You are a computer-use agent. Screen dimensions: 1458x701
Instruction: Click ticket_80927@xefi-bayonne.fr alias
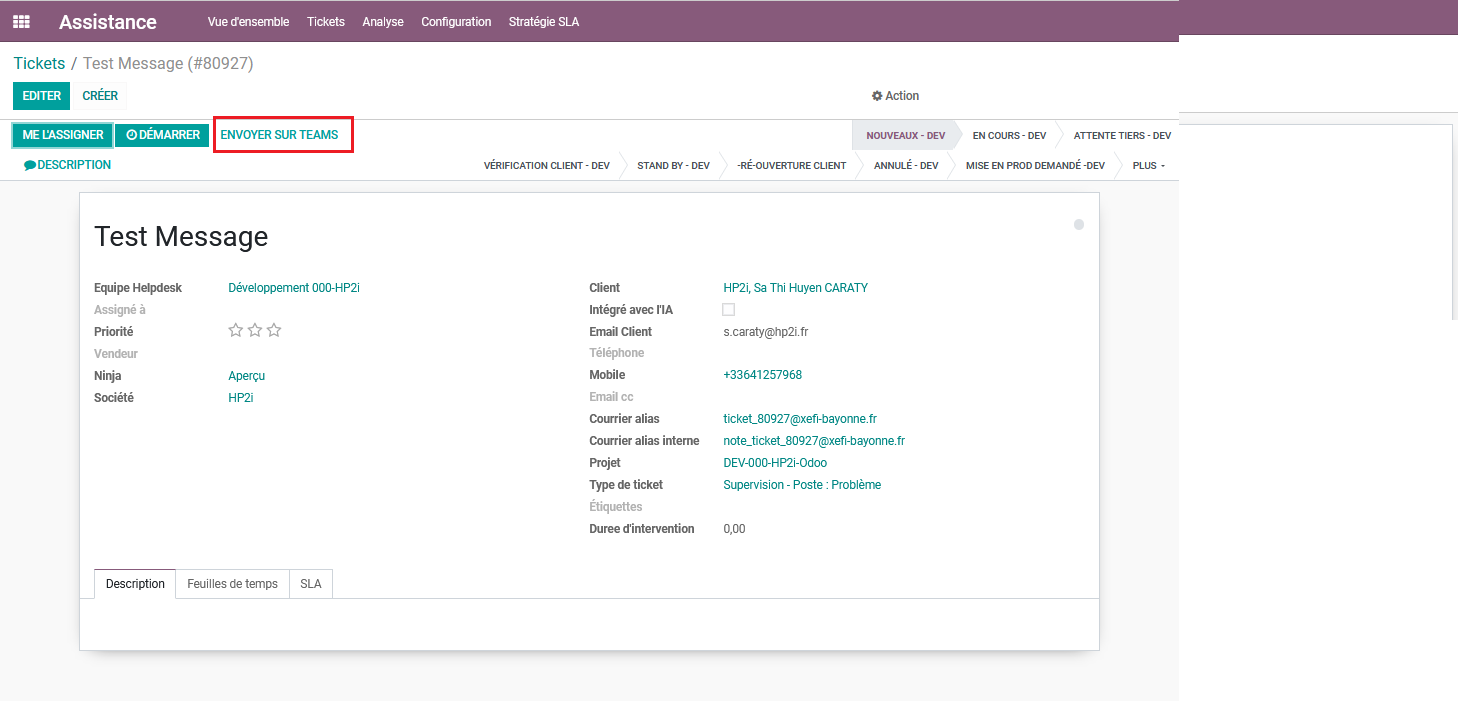tap(800, 419)
